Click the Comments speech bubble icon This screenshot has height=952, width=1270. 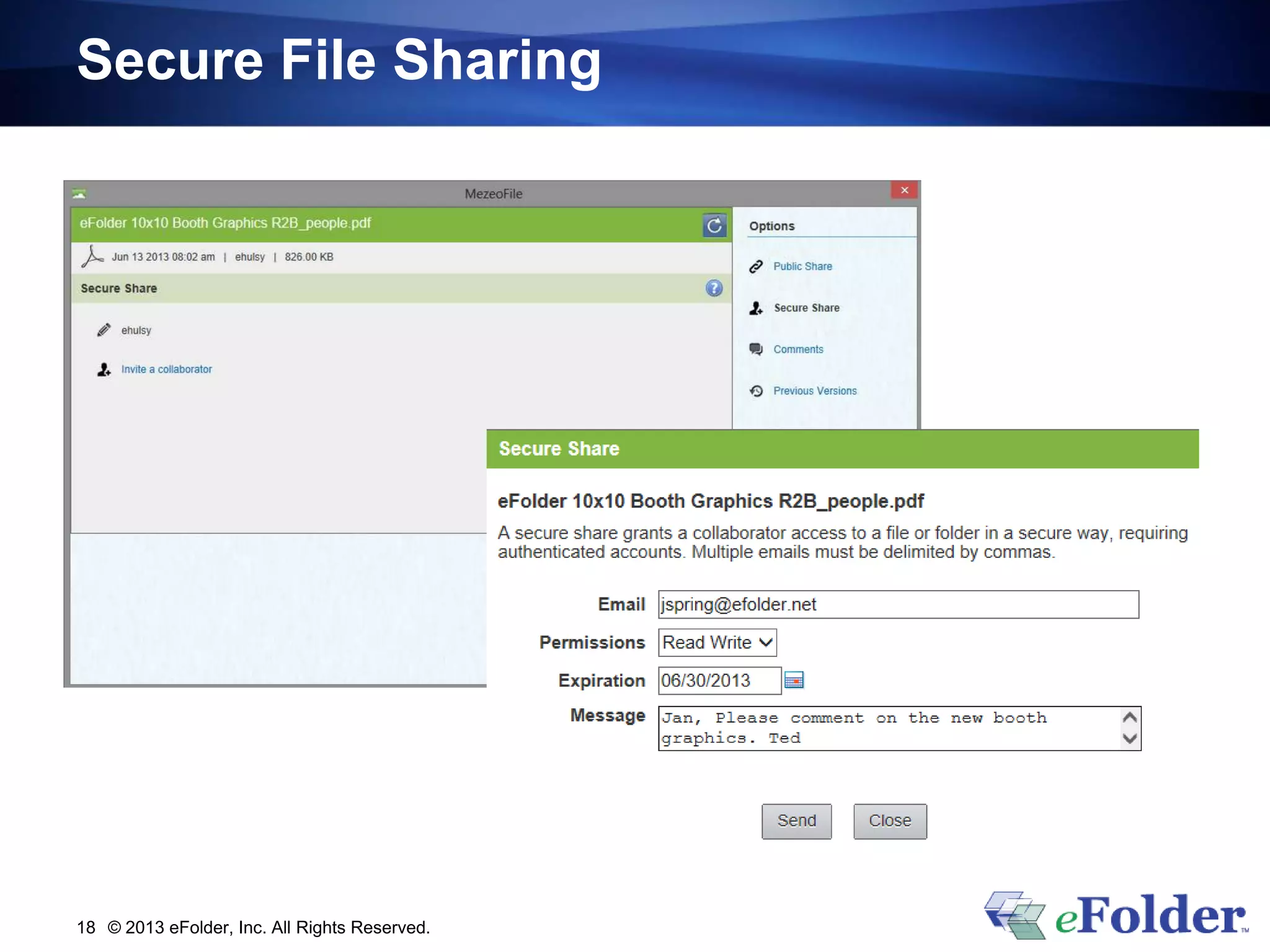pos(756,350)
